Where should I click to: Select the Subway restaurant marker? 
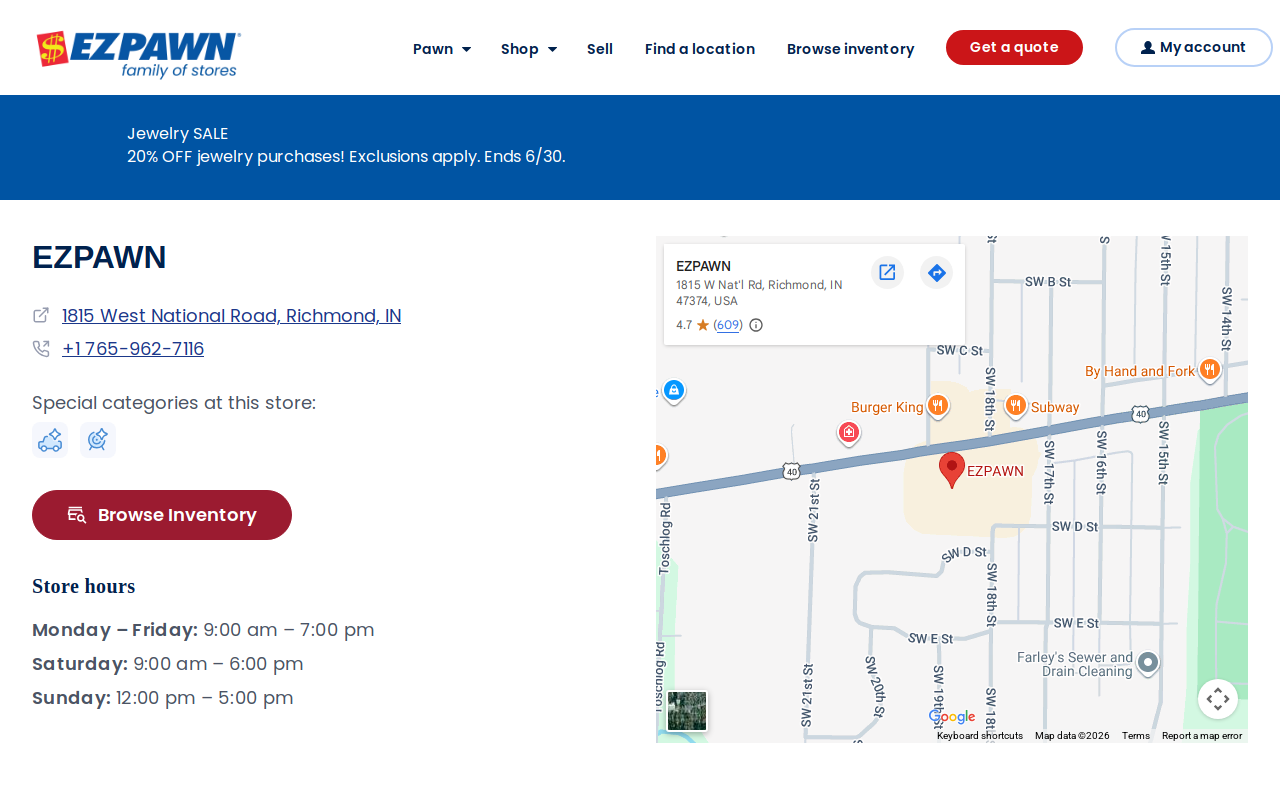1015,406
